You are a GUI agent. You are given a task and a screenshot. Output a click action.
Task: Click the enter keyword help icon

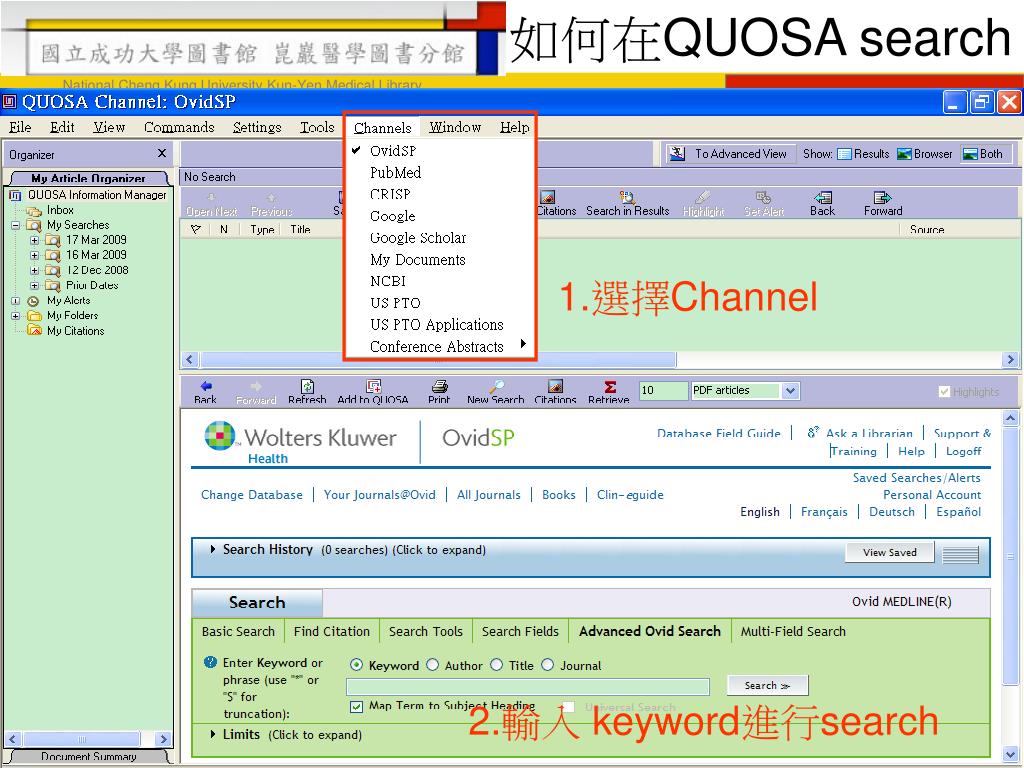(x=210, y=662)
